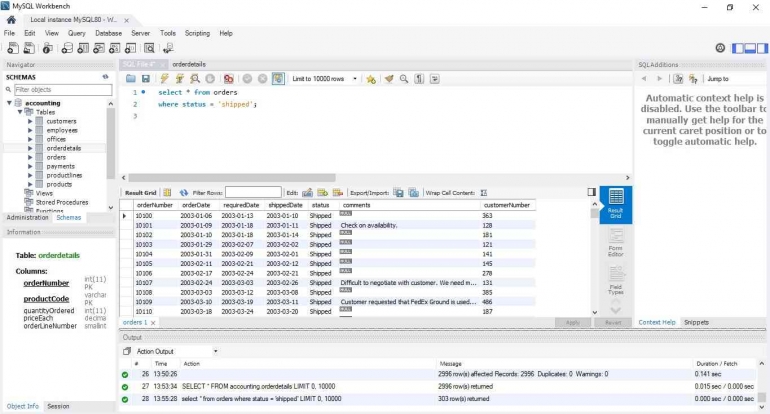This screenshot has height=414, width=770.
Task: Collapse the Tables node
Action: click(20, 112)
